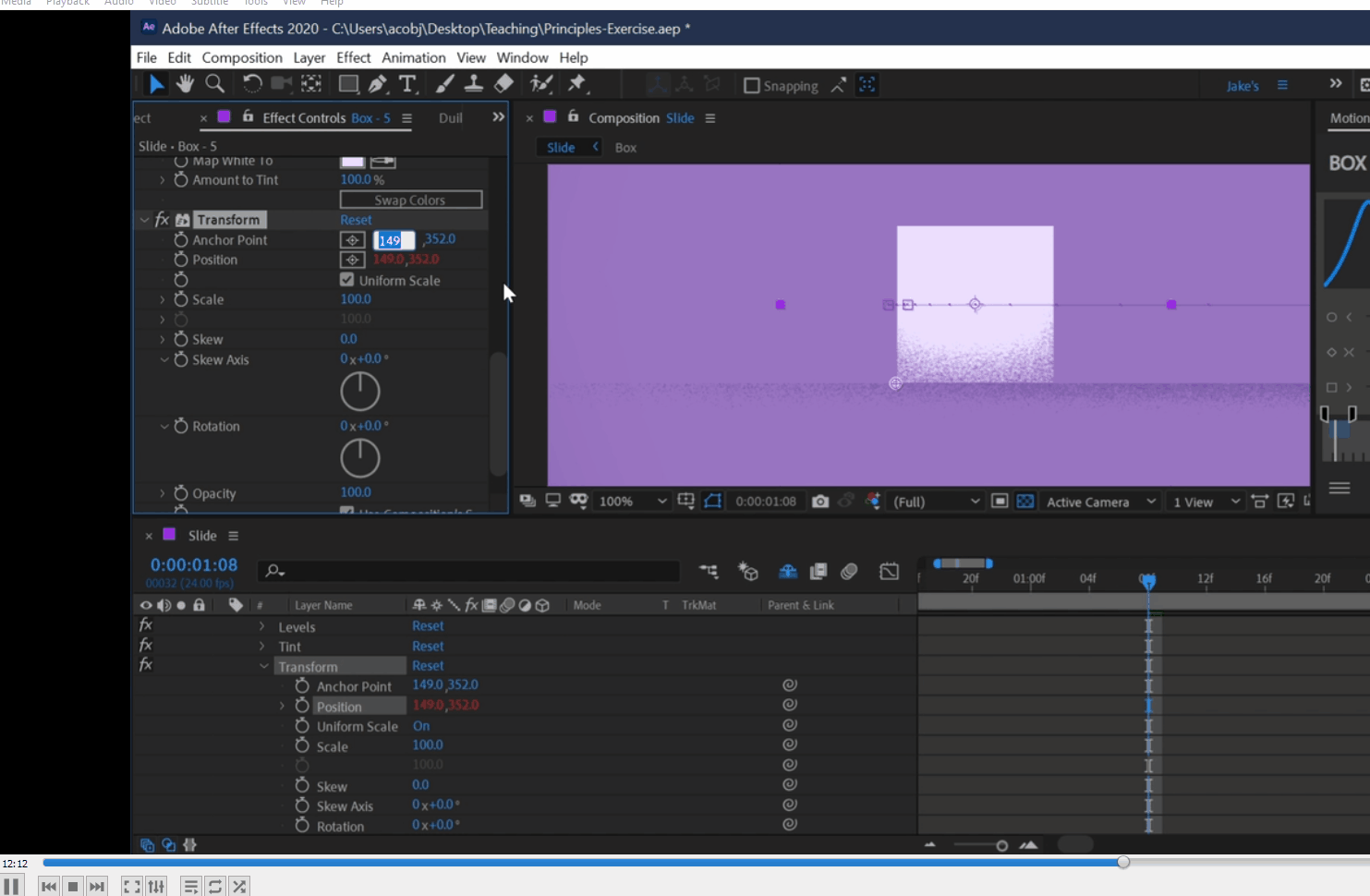The width and height of the screenshot is (1370, 896).
Task: Expand the Position property in timeline
Action: point(283,706)
